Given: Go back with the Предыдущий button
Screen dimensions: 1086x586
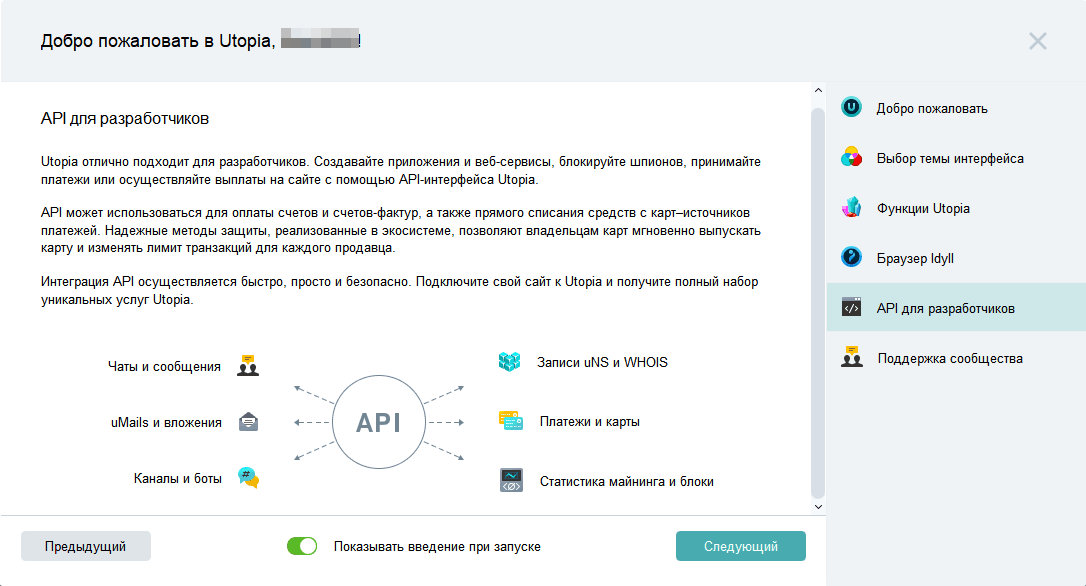Looking at the screenshot, I should pyautogui.click(x=86, y=546).
